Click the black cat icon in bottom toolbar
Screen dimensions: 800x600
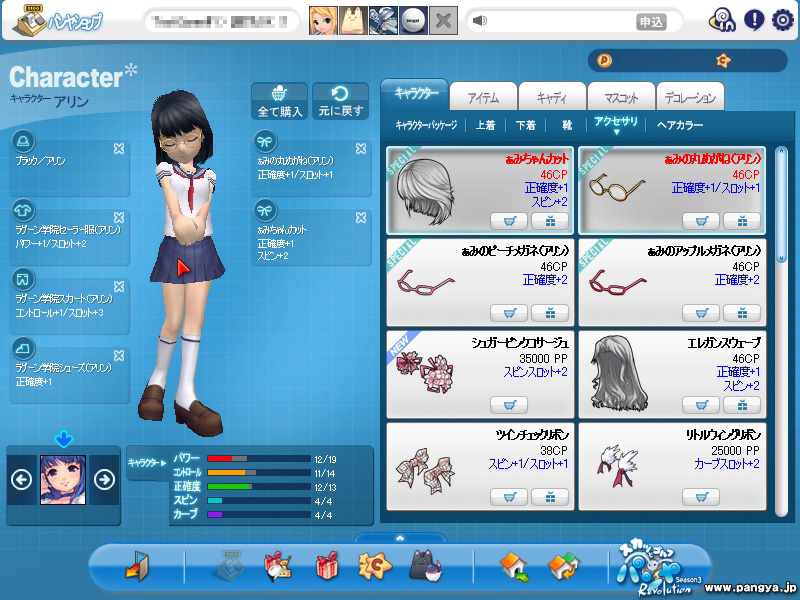coord(426,567)
